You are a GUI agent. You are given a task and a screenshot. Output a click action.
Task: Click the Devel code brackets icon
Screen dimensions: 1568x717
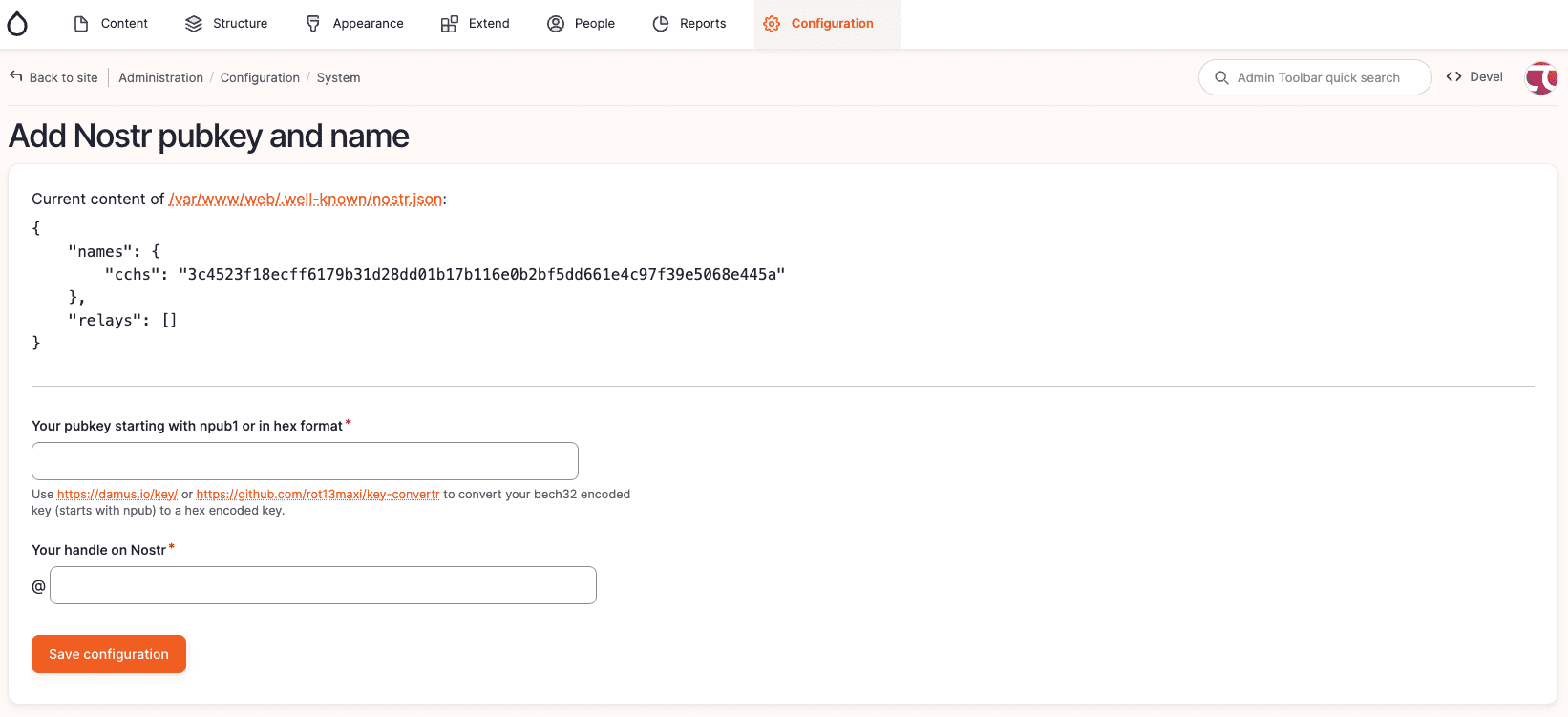point(1453,76)
